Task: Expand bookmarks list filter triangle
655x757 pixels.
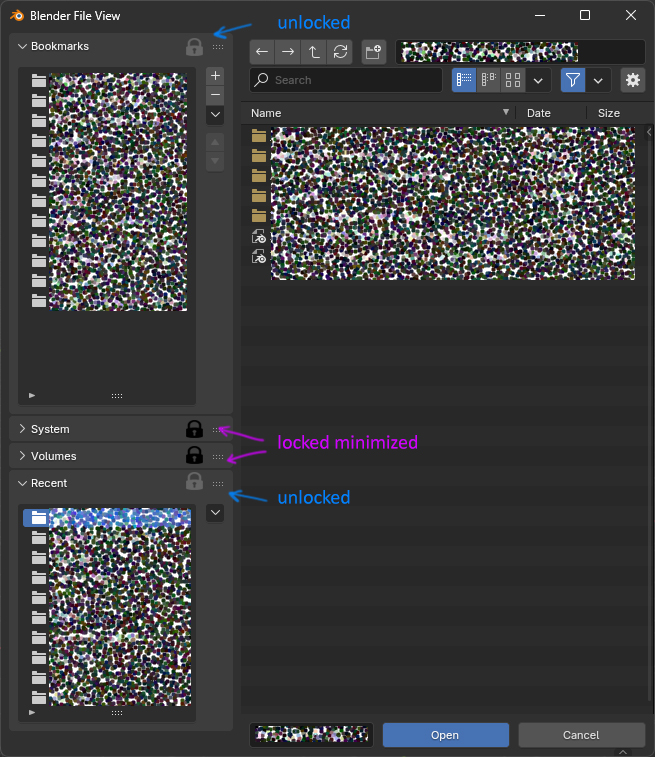Action: [x=32, y=395]
